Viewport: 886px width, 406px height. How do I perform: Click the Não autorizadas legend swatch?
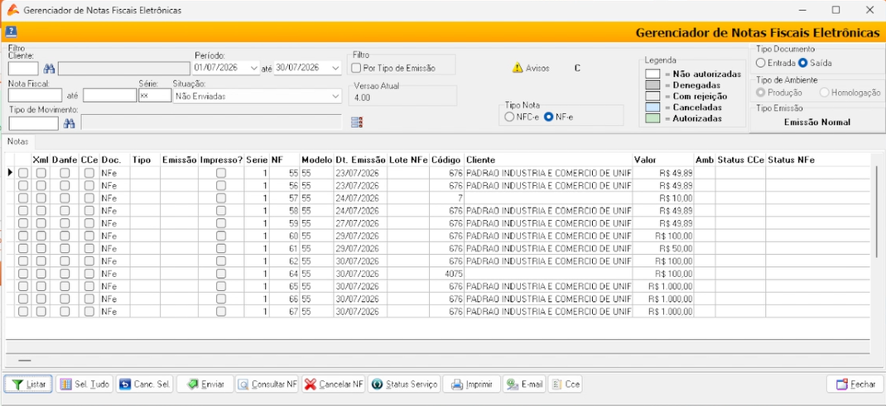tap(653, 74)
